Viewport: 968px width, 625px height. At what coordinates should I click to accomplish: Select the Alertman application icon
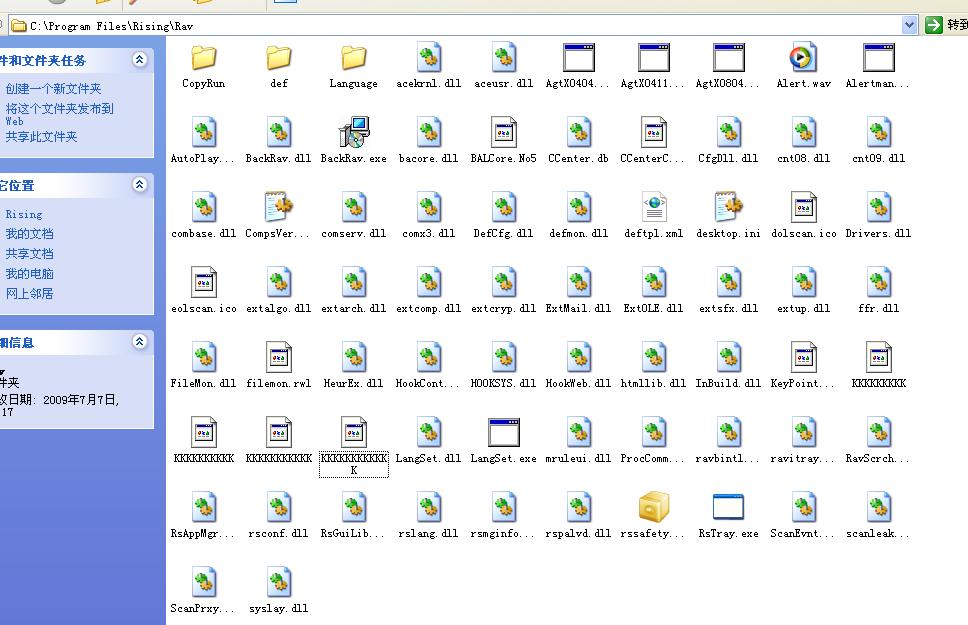tap(878, 58)
